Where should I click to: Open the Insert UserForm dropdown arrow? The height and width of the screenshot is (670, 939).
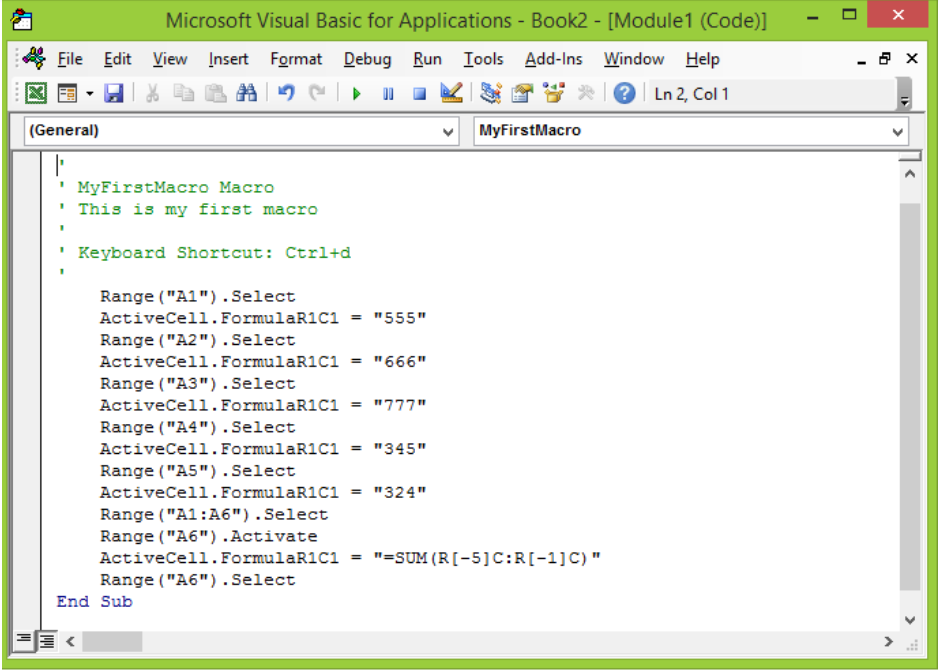point(90,93)
